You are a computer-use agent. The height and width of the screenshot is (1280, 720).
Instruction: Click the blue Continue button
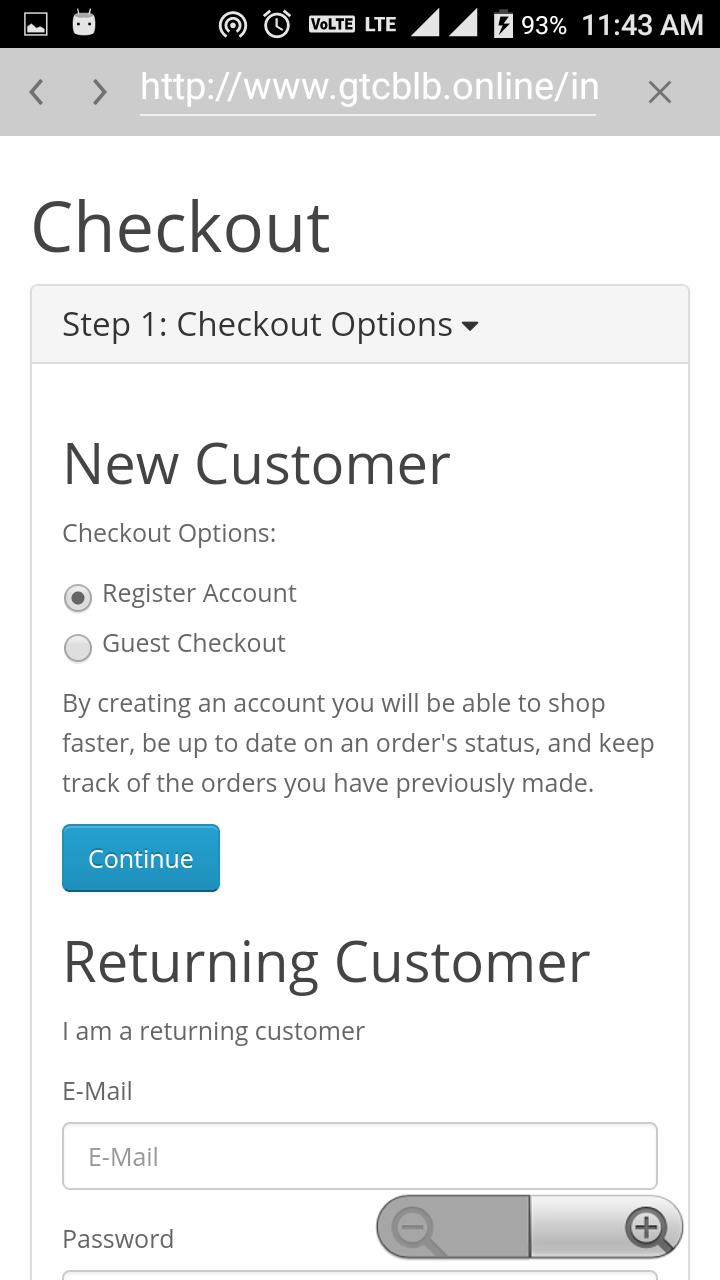[x=141, y=858]
